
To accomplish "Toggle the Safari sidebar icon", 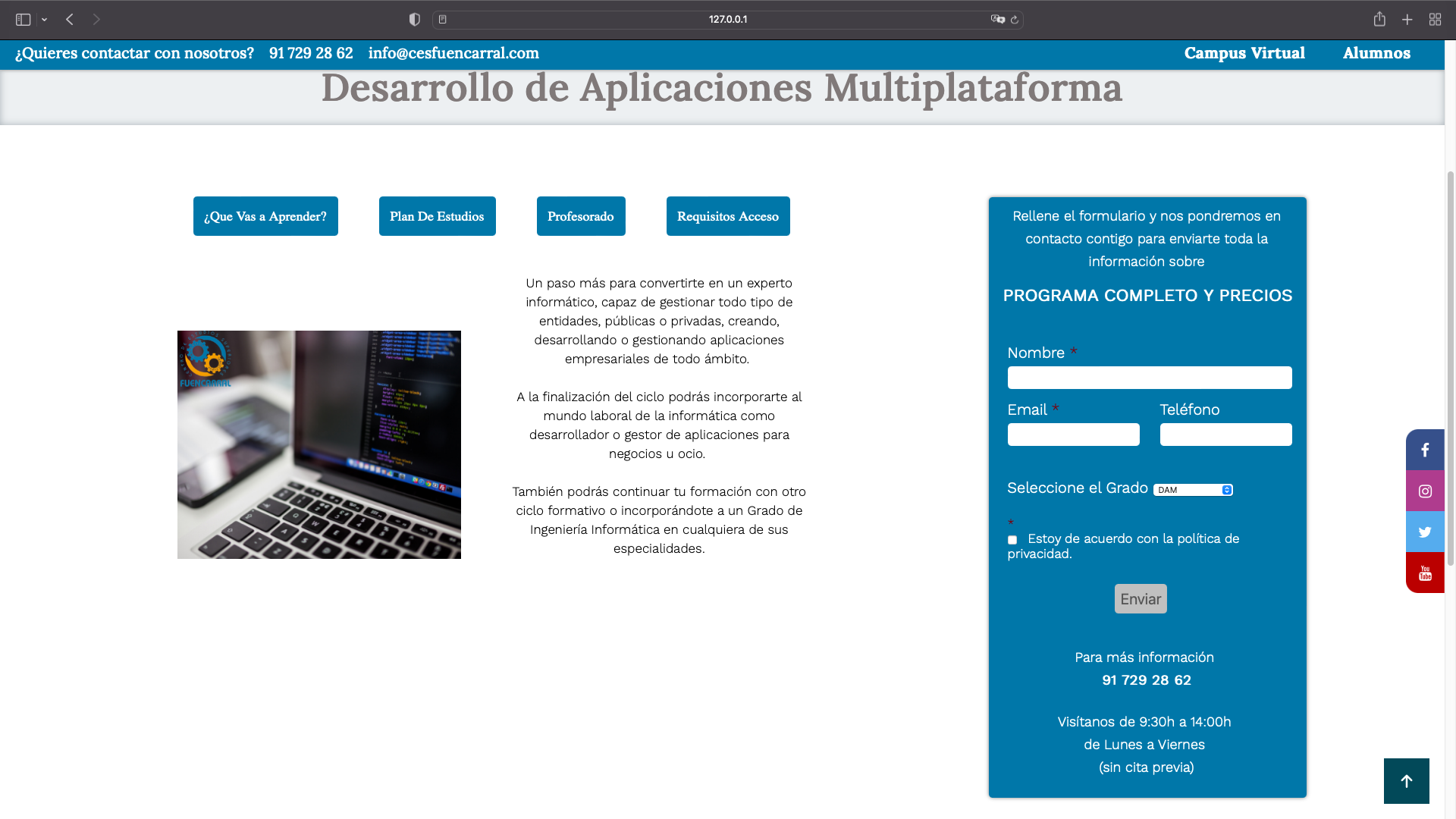I will pyautogui.click(x=24, y=20).
